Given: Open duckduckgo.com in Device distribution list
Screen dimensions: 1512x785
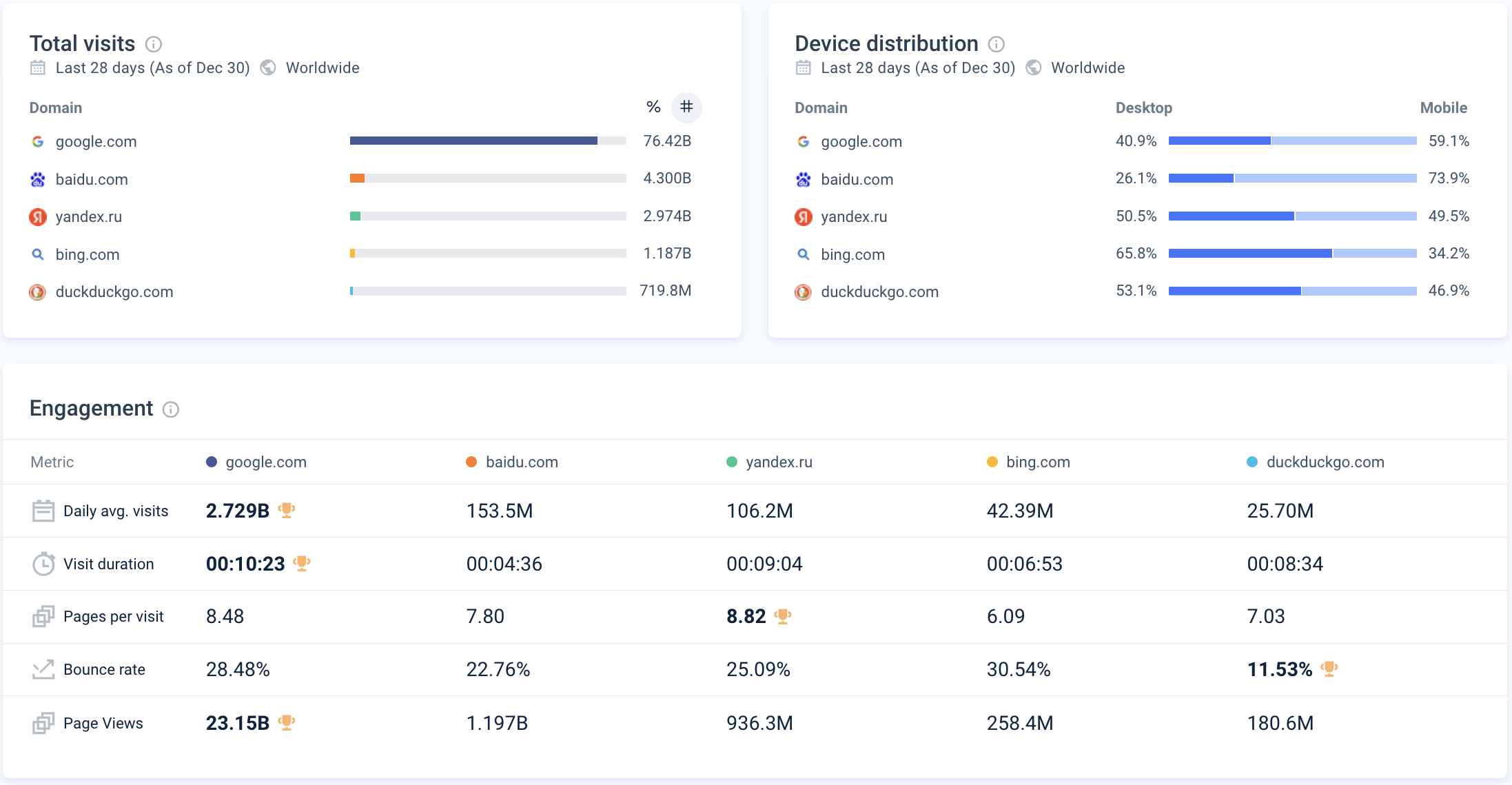Looking at the screenshot, I should pyautogui.click(x=880, y=292).
